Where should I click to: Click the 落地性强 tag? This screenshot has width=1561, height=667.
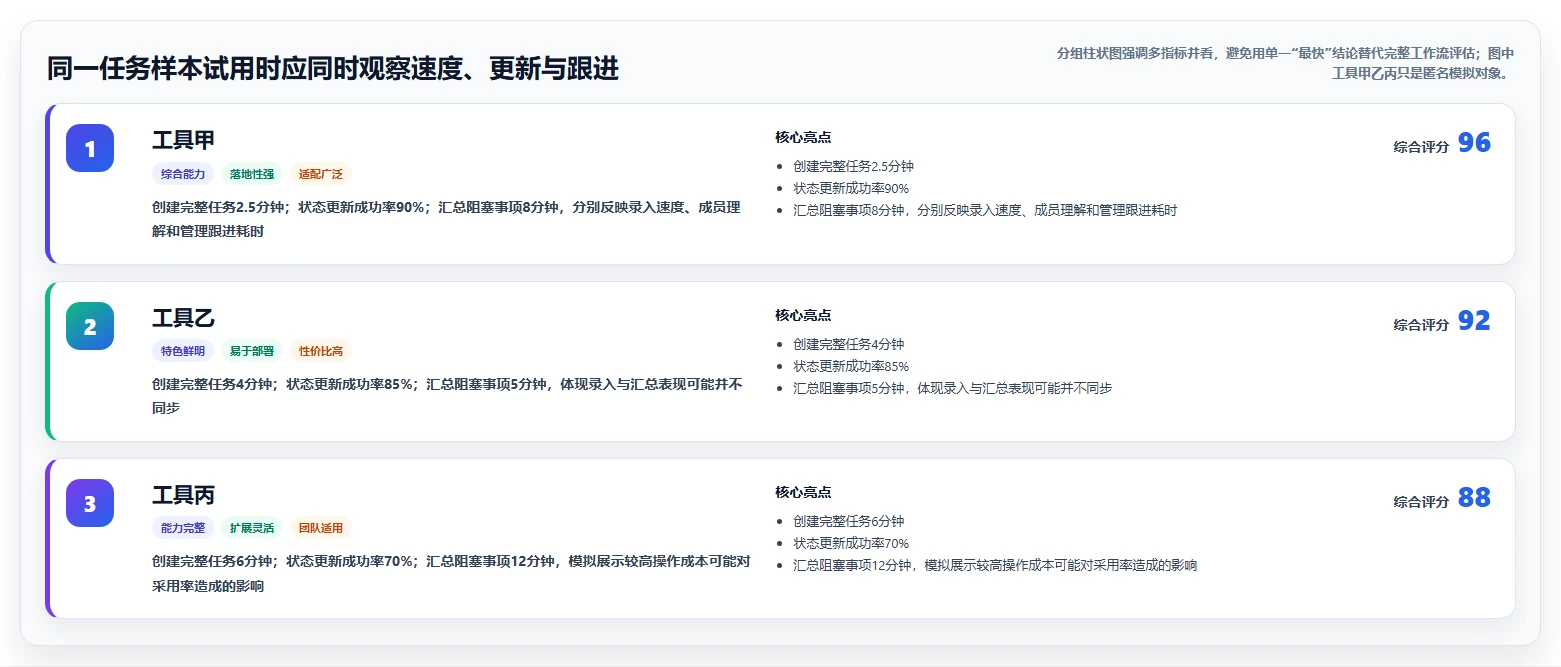tap(252, 174)
